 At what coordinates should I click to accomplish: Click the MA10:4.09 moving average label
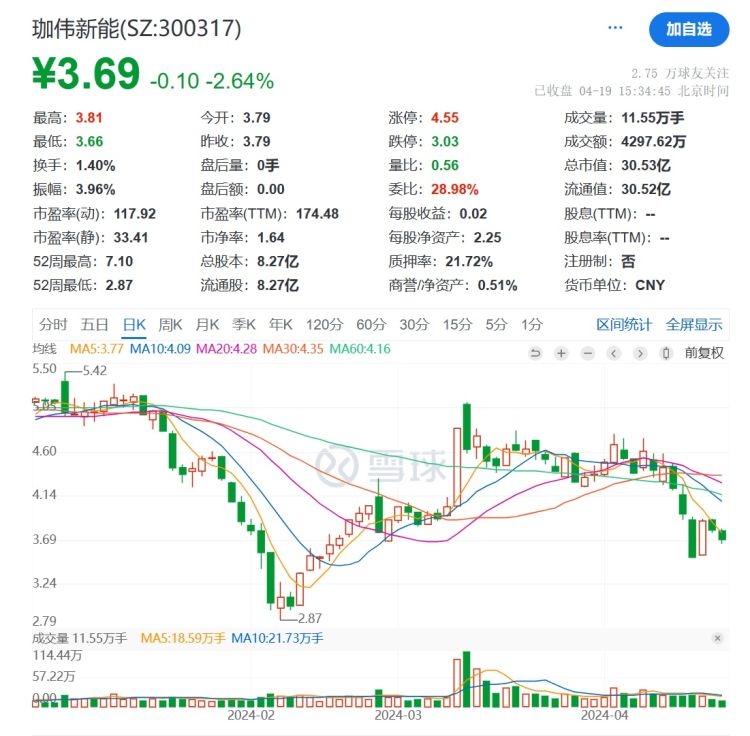[160, 349]
